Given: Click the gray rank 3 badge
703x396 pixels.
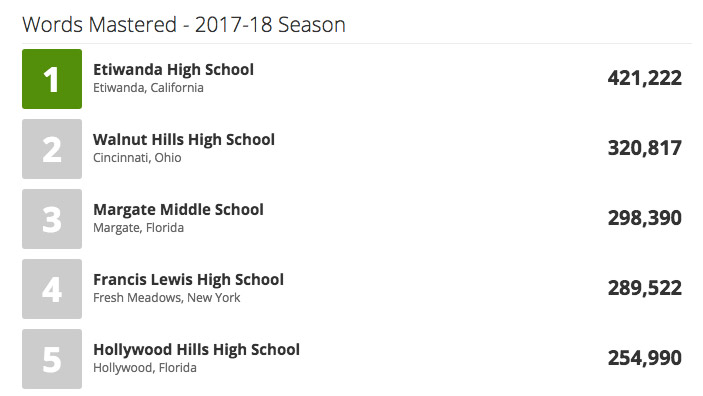Looking at the screenshot, I should 52,219.
